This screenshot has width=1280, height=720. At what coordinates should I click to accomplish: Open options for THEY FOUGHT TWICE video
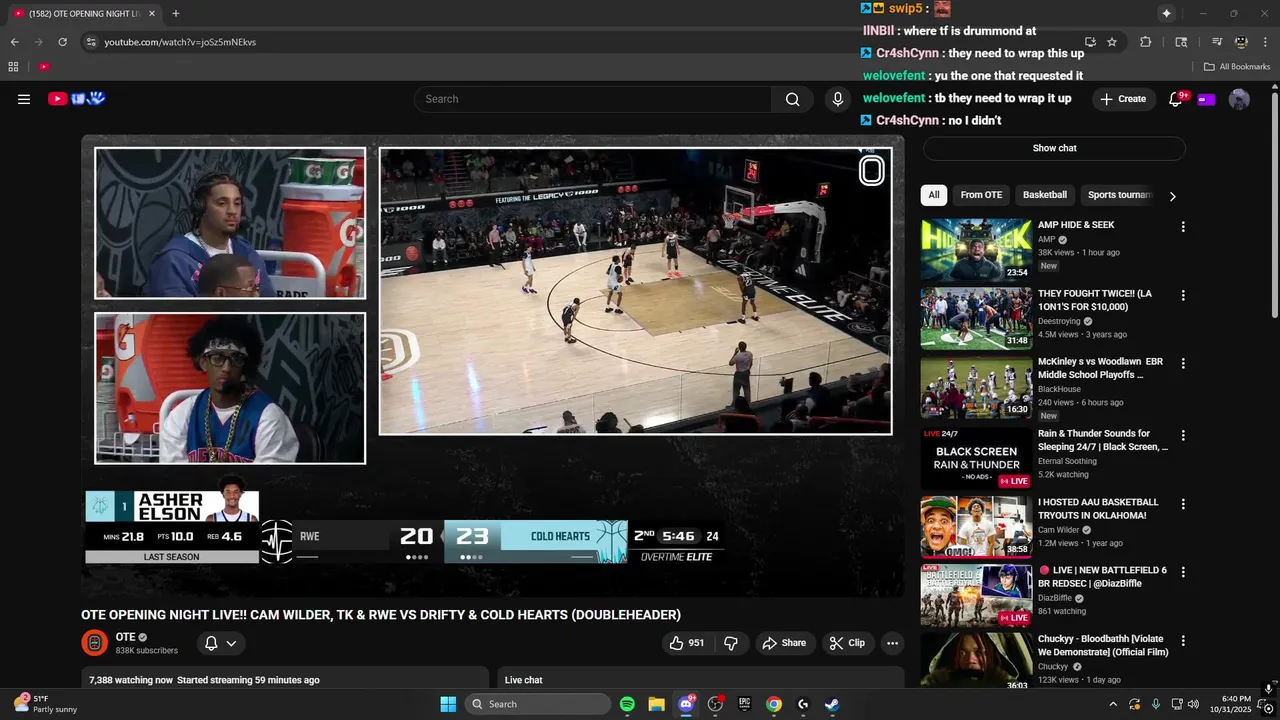click(x=1183, y=296)
